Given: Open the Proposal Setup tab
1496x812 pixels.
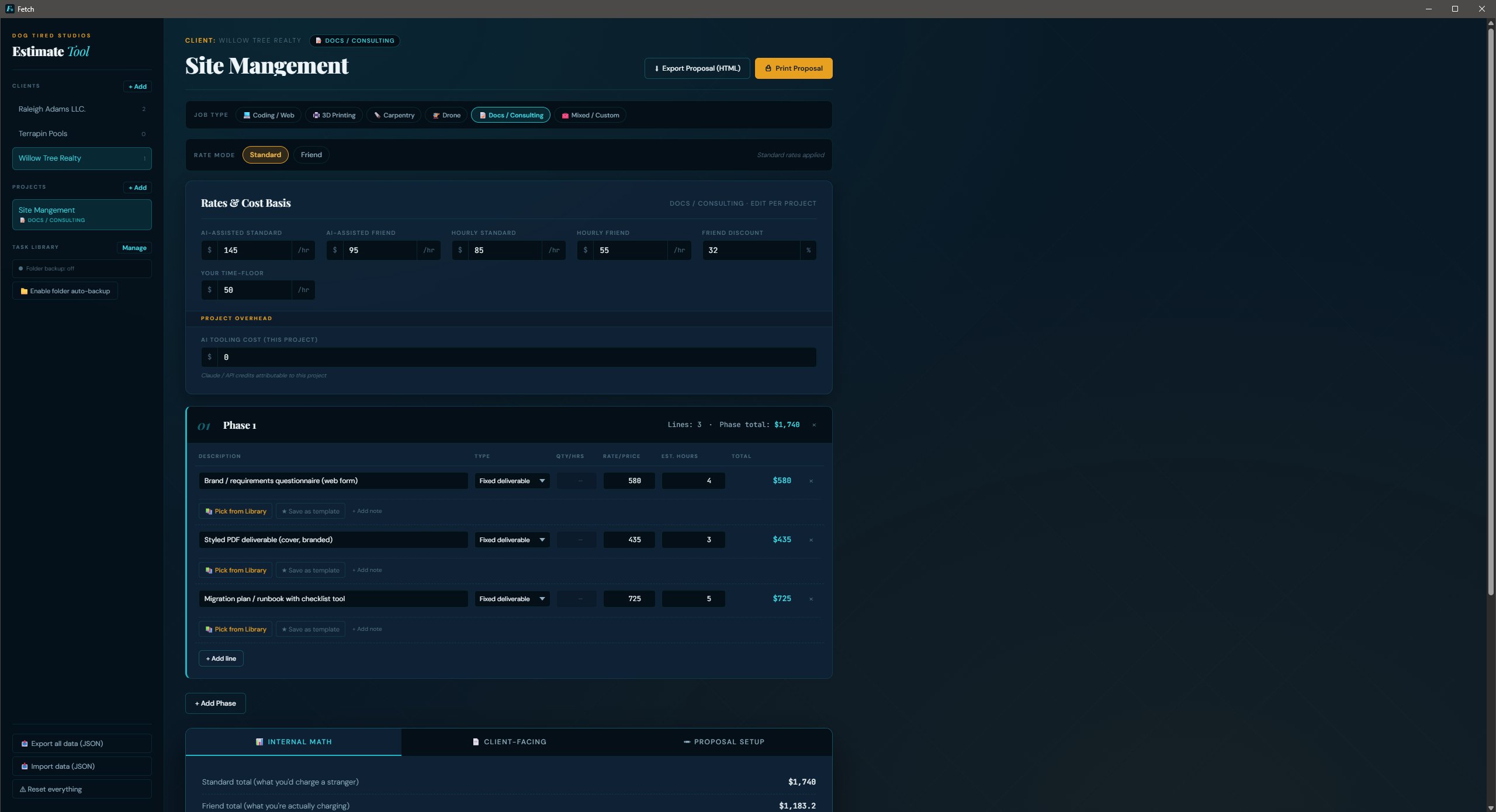Looking at the screenshot, I should (x=724, y=742).
